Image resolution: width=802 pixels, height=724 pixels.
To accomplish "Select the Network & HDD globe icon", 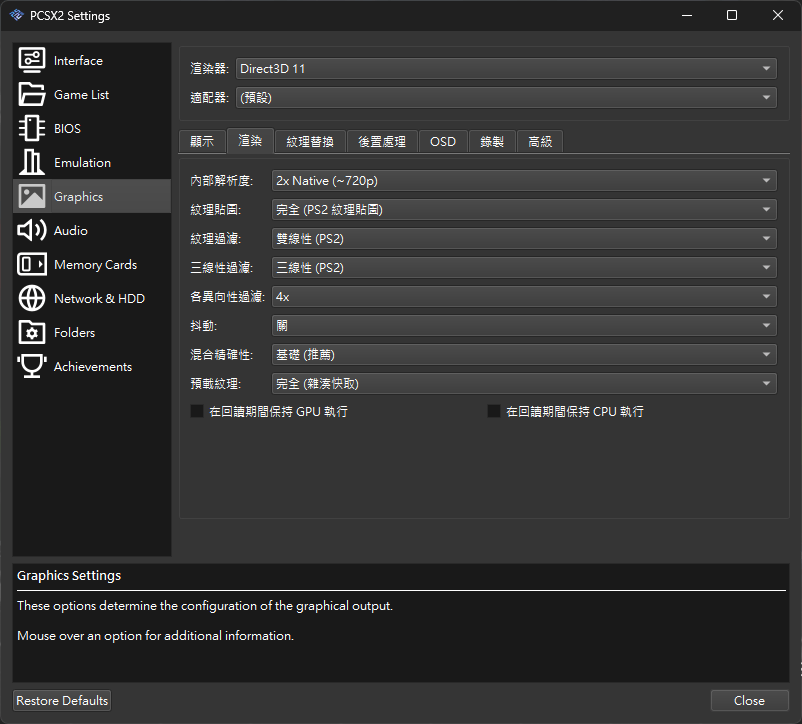I will [32, 299].
